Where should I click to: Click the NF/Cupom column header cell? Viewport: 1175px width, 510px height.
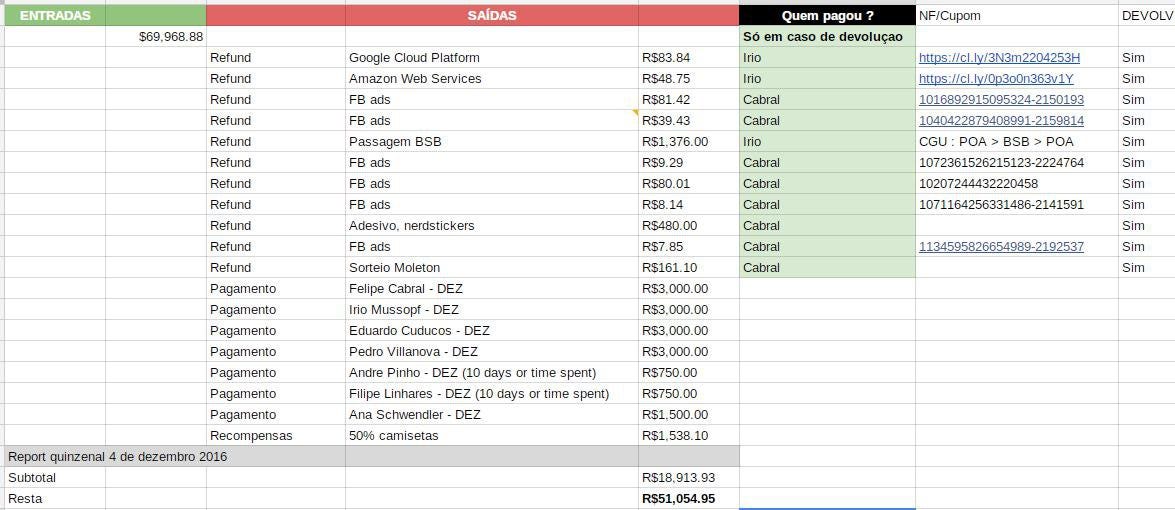point(1016,15)
